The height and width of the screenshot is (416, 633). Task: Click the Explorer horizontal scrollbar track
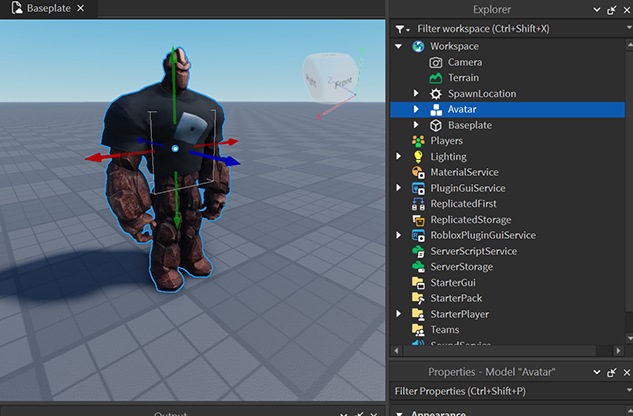coord(507,351)
